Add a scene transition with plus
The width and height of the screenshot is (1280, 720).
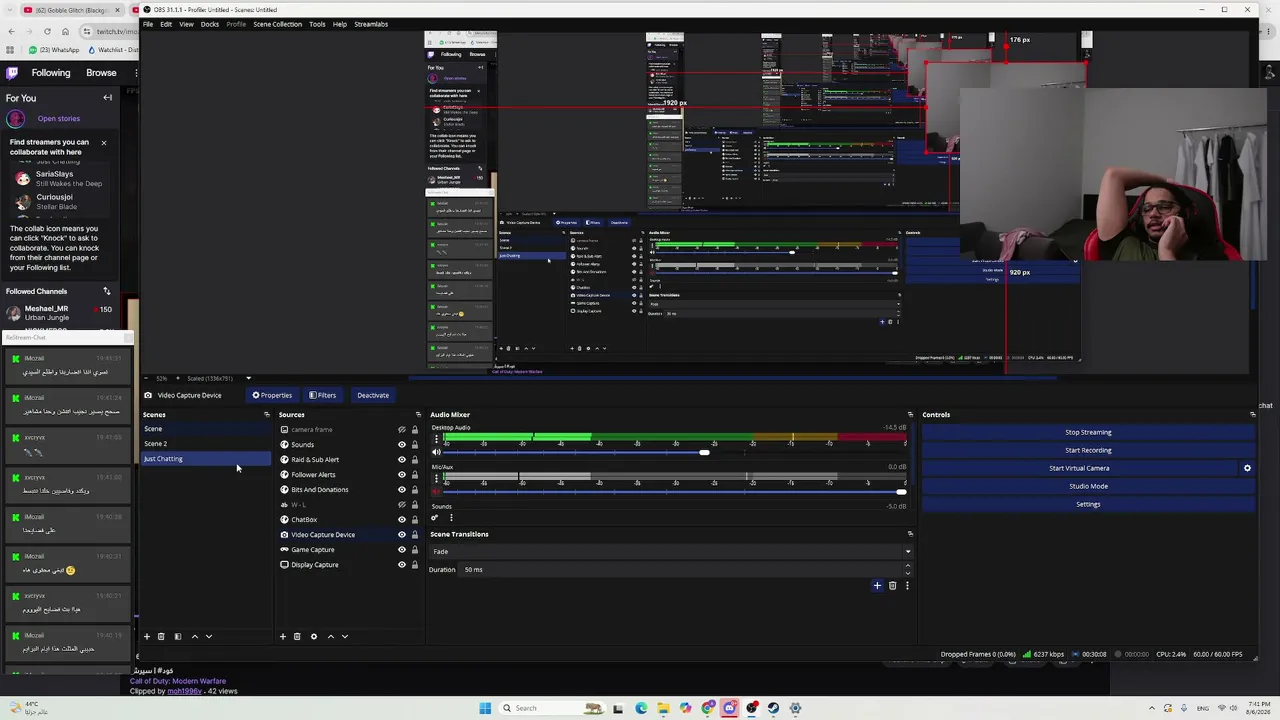pos(877,586)
